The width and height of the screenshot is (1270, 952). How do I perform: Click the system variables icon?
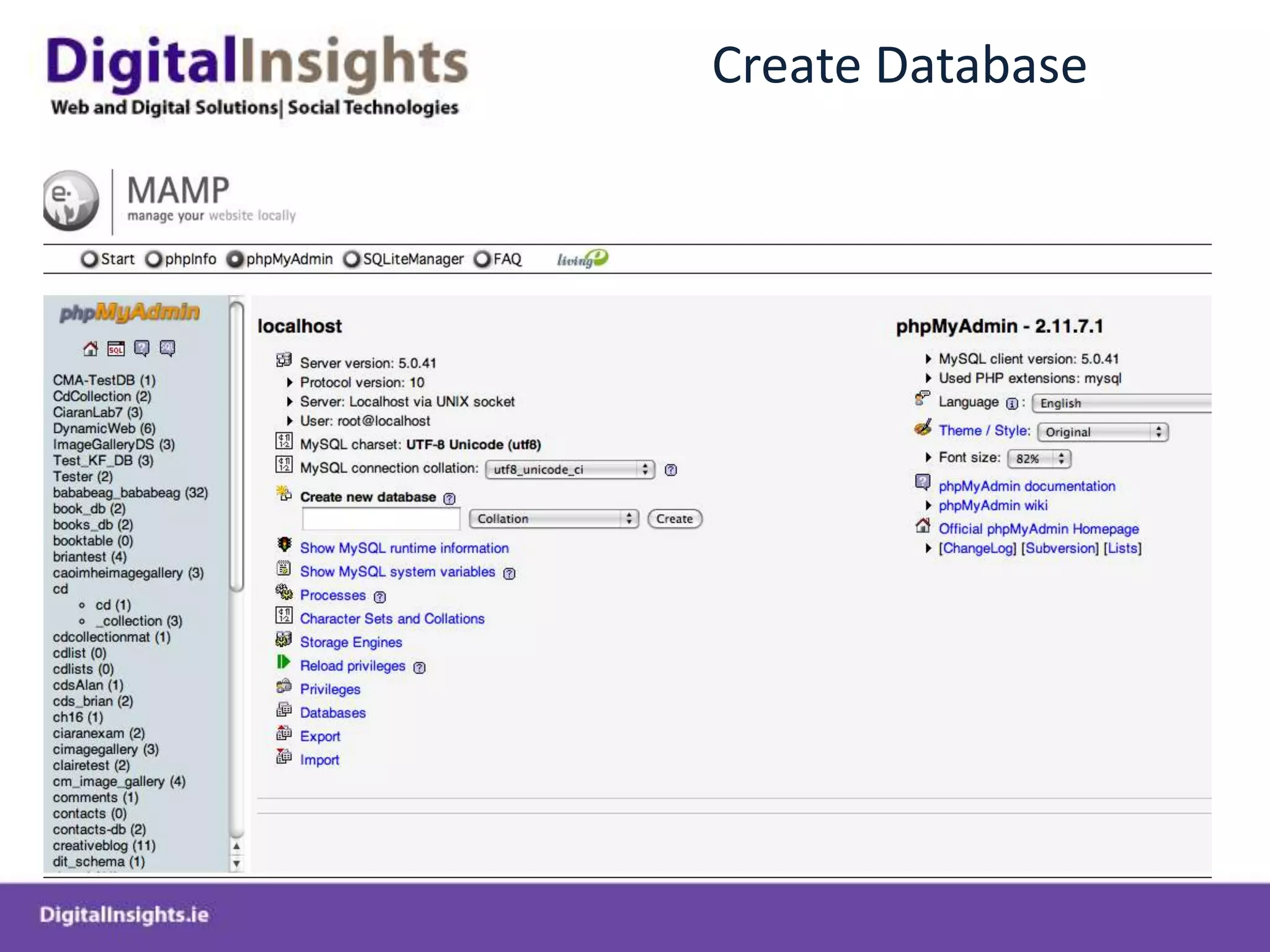point(284,568)
